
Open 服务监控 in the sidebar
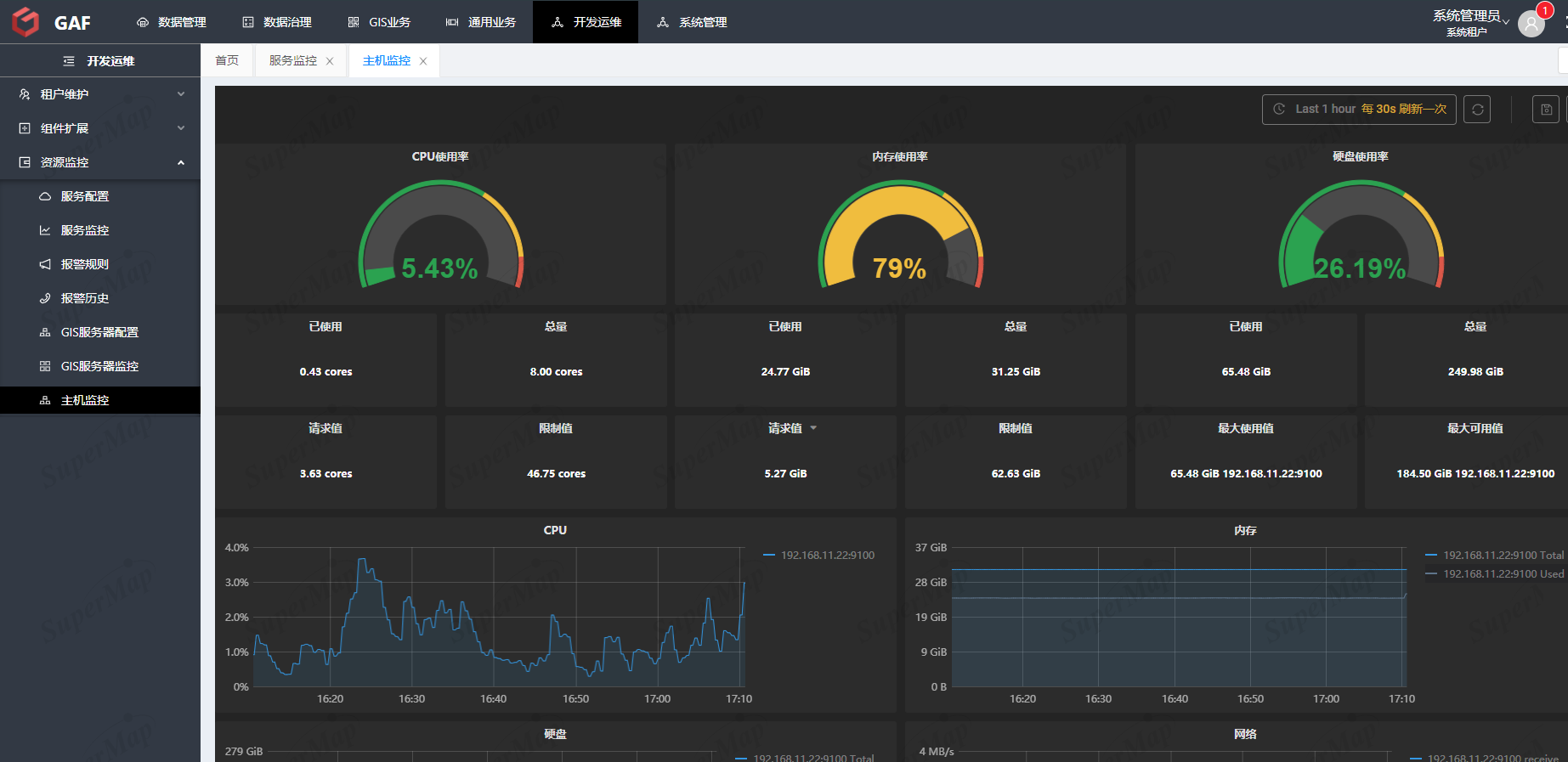point(100,230)
